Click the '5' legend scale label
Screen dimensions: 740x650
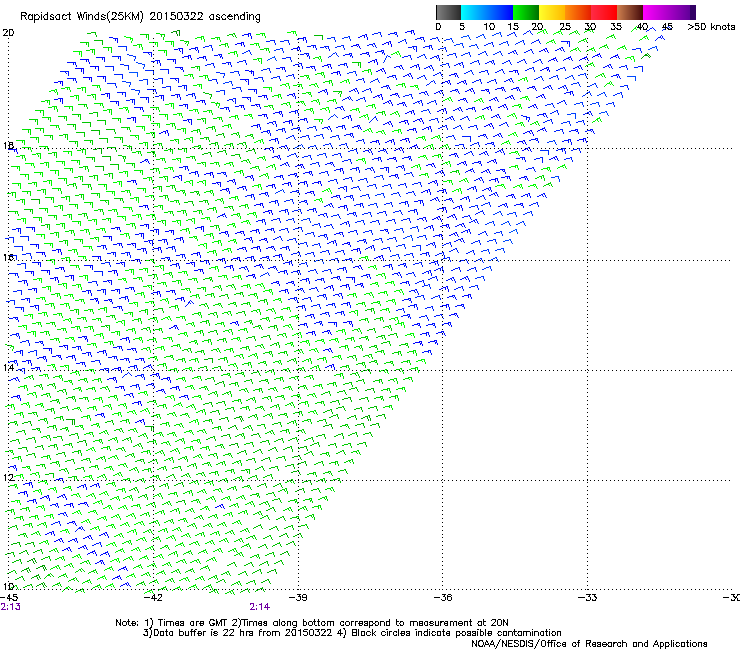tap(462, 27)
